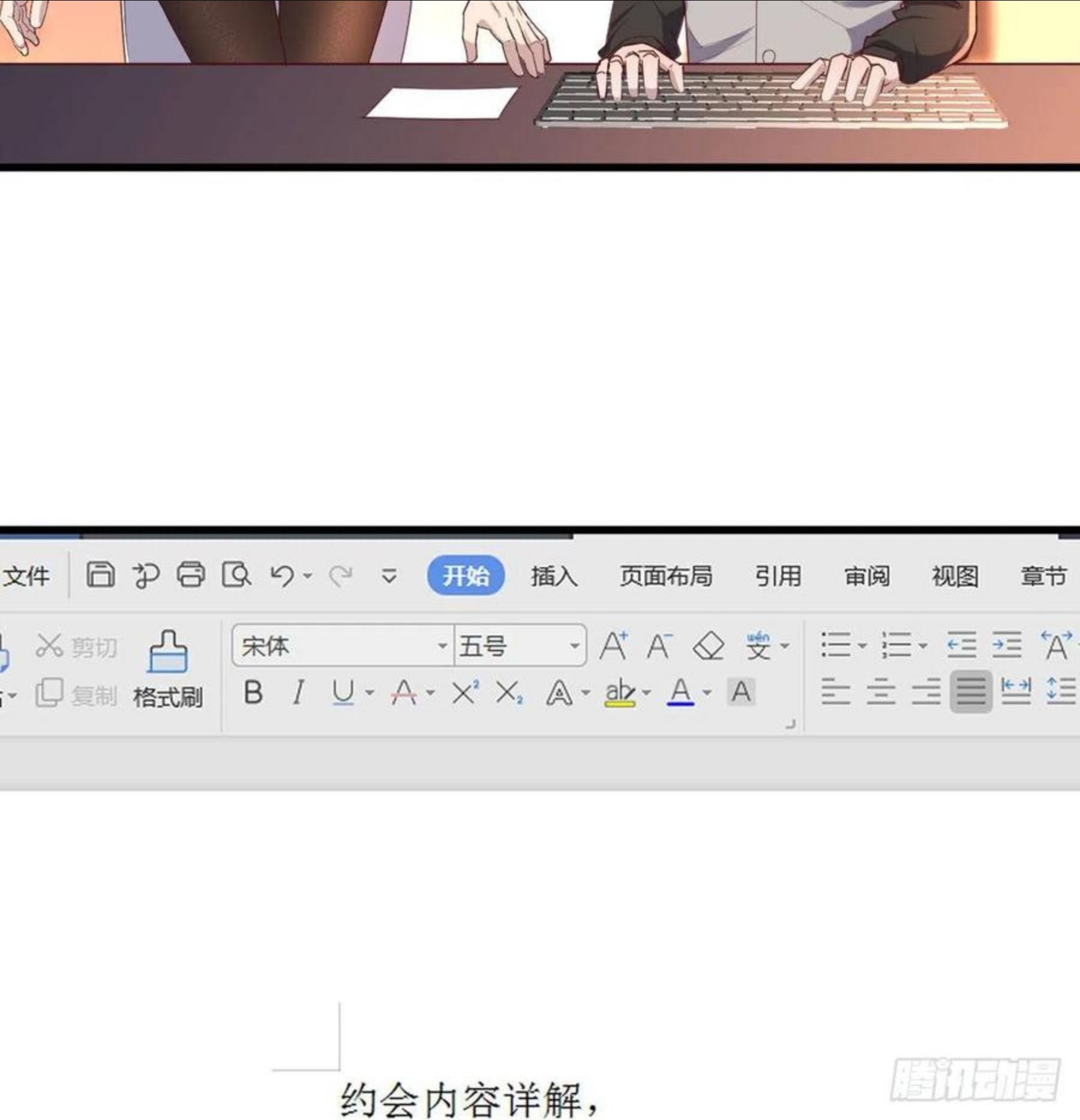Open the 宋体 font name dropdown
Image resolution: width=1080 pixels, height=1120 pixels.
click(442, 646)
